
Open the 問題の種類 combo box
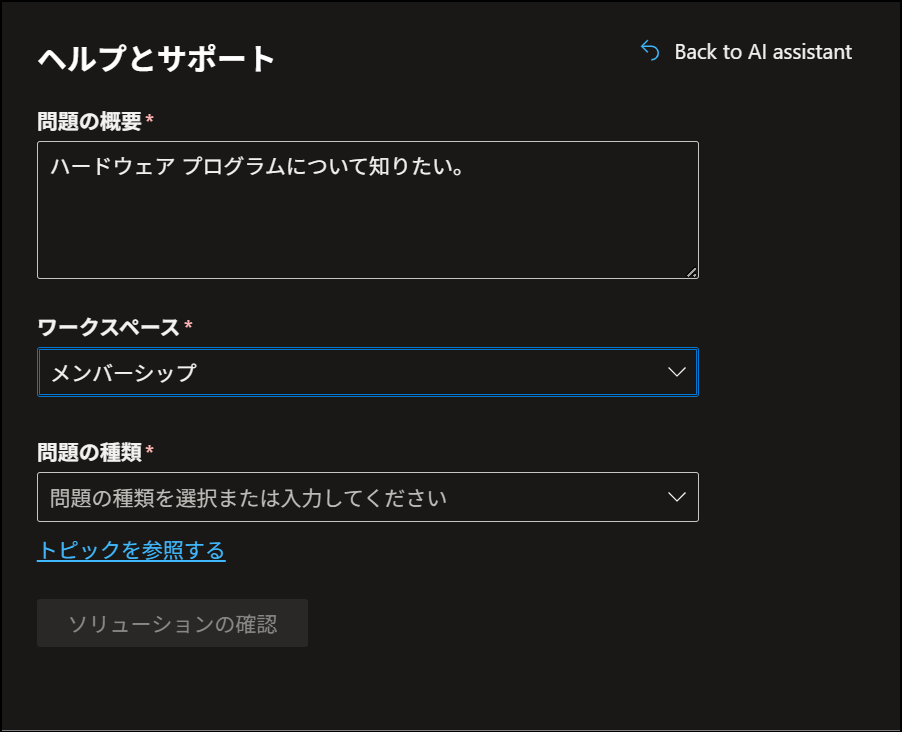tap(368, 496)
